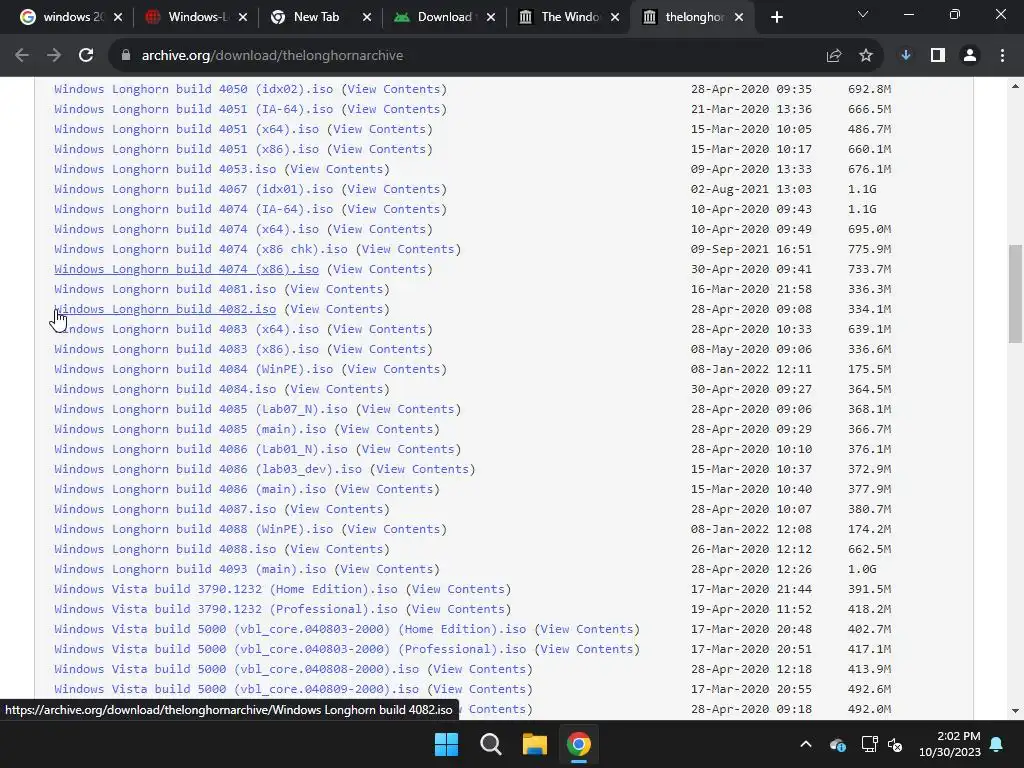This screenshot has width=1024, height=768.
Task: Click the vertical scrollbar thumb
Action: pyautogui.click(x=1015, y=294)
